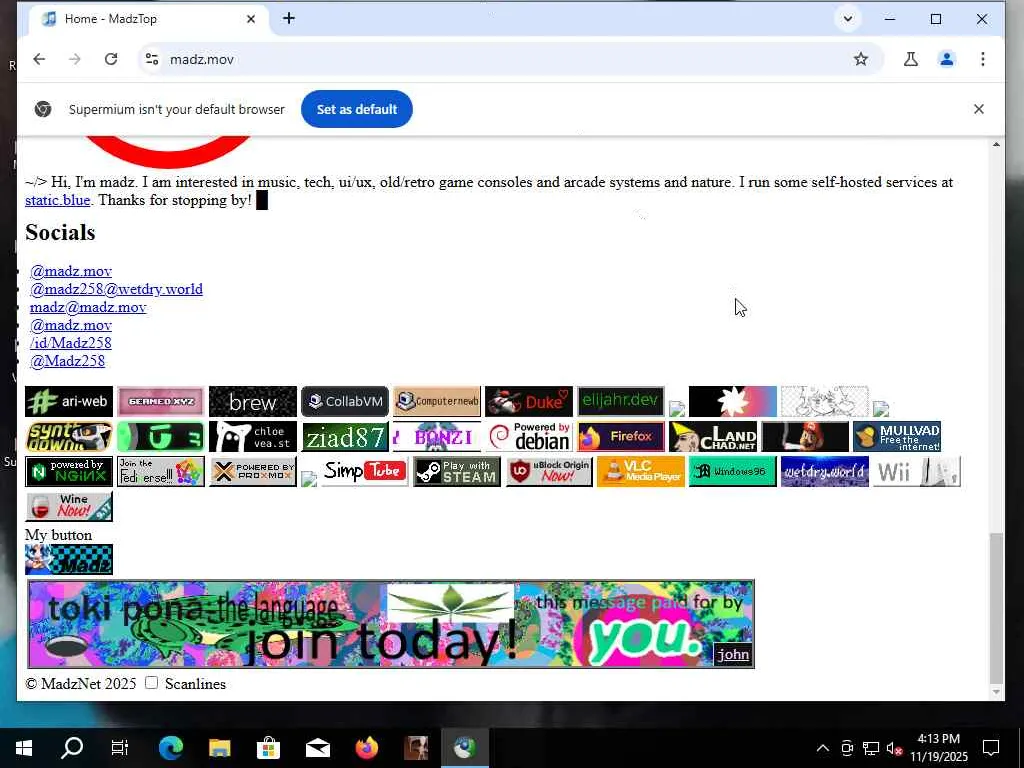This screenshot has width=1024, height=768.
Task: Open the toki pona join today banner
Action: (391, 624)
